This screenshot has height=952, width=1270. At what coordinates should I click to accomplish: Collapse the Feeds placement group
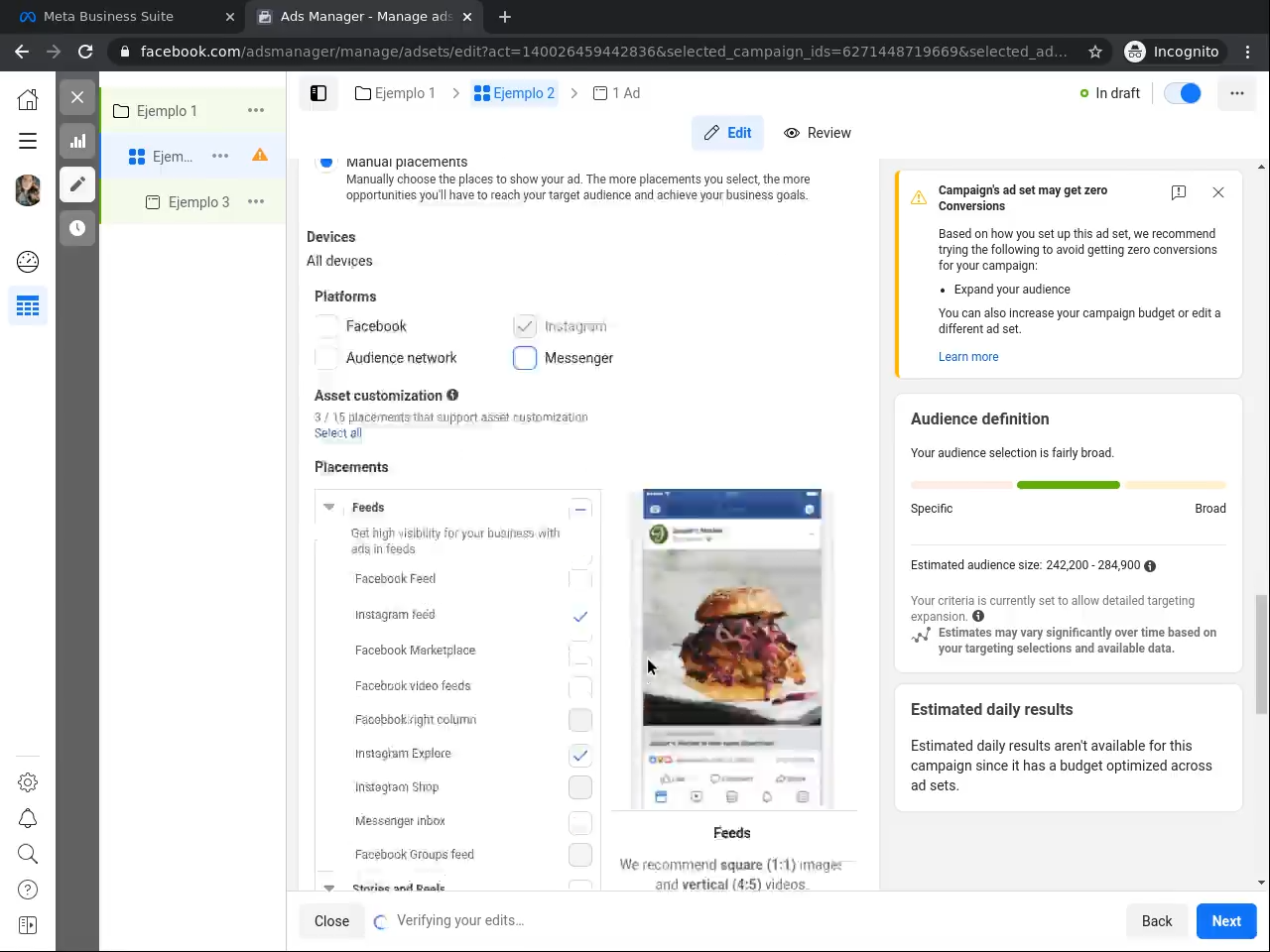[x=329, y=507]
